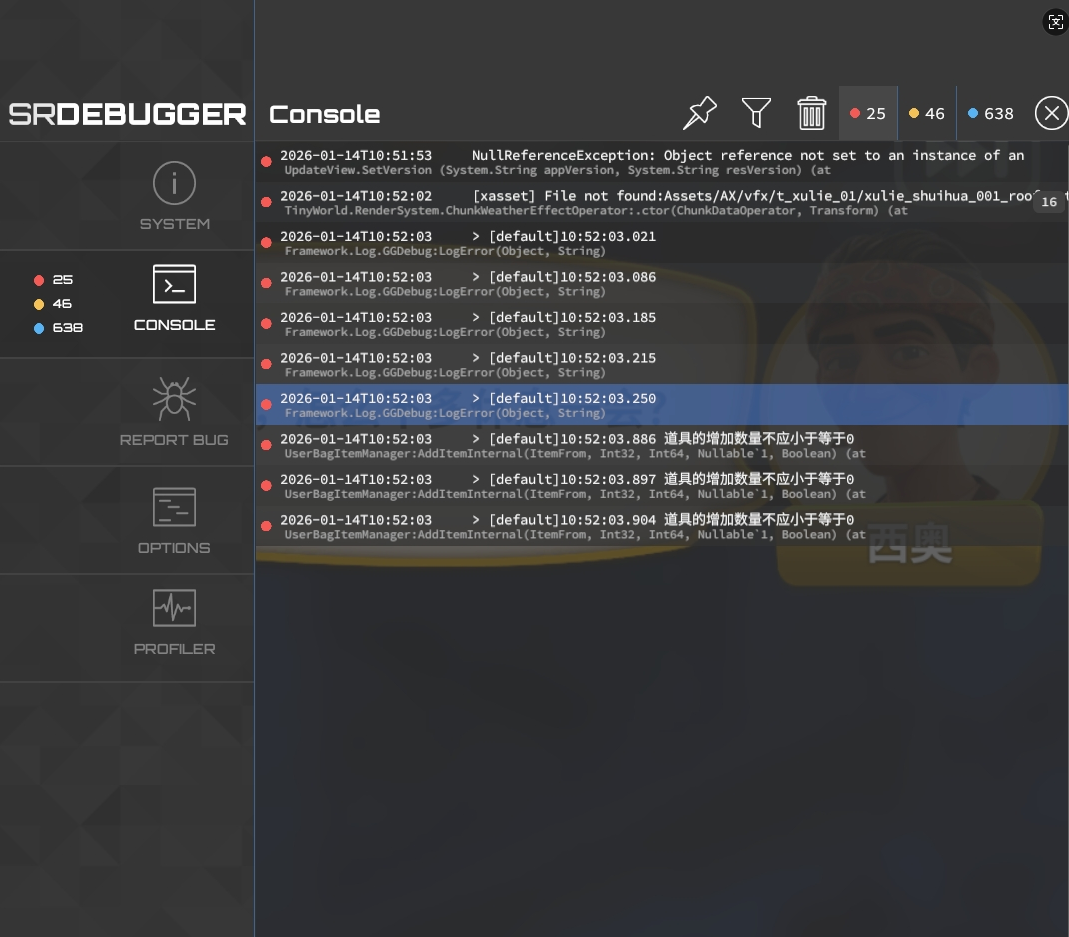The height and width of the screenshot is (937, 1069).
Task: Select the NullReferenceException log entry
Action: click(x=650, y=162)
